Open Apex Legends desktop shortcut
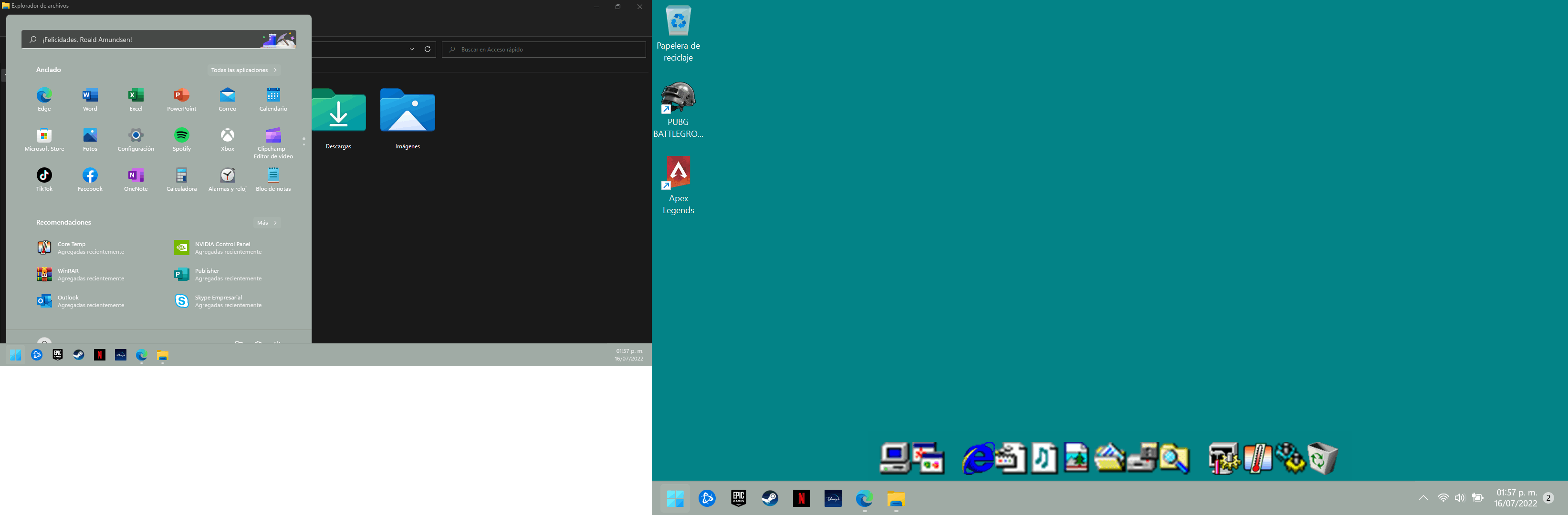This screenshot has height=515, width=1568. (x=678, y=183)
